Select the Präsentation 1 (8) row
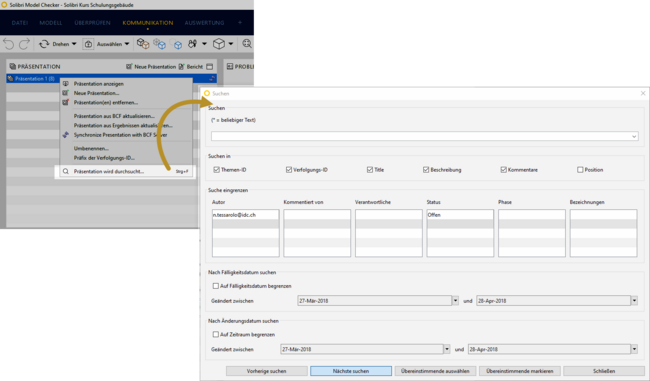The height and width of the screenshot is (381, 650). (x=111, y=79)
